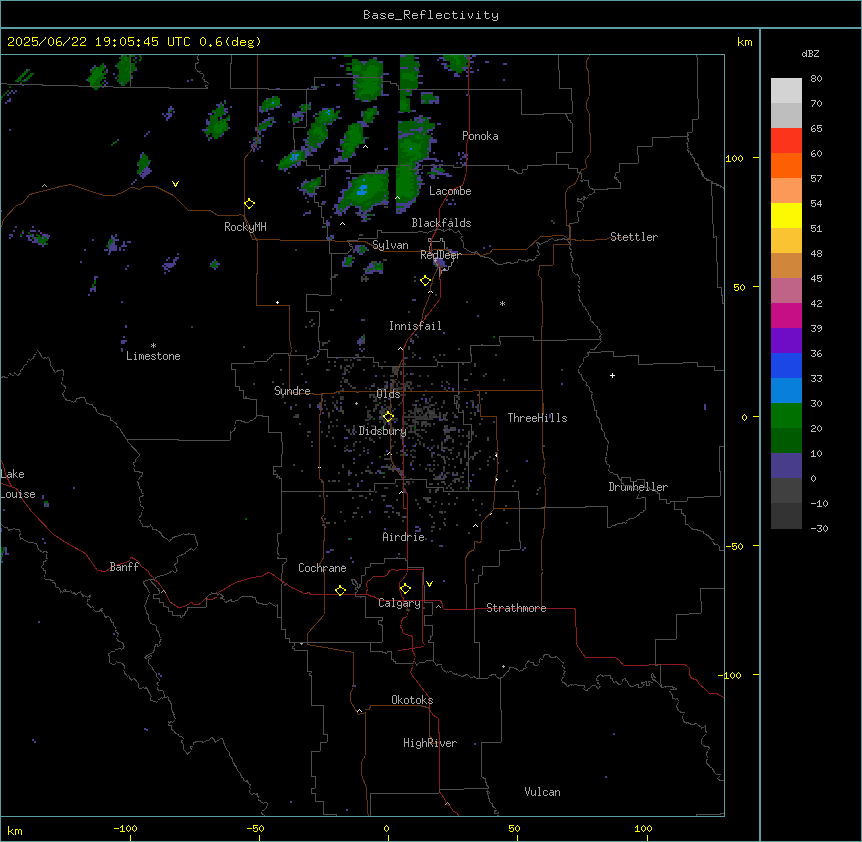Select the 65 dBZ red color swatch

786,140
